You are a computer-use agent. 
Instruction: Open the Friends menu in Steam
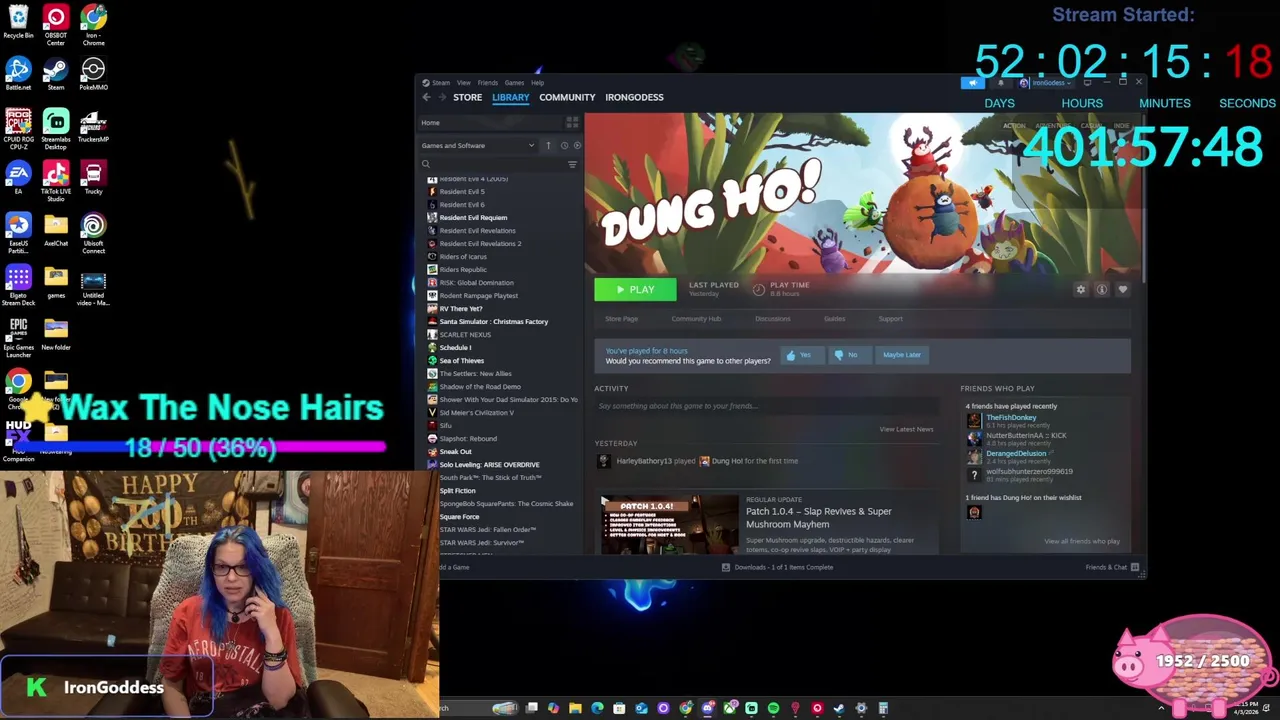point(487,83)
